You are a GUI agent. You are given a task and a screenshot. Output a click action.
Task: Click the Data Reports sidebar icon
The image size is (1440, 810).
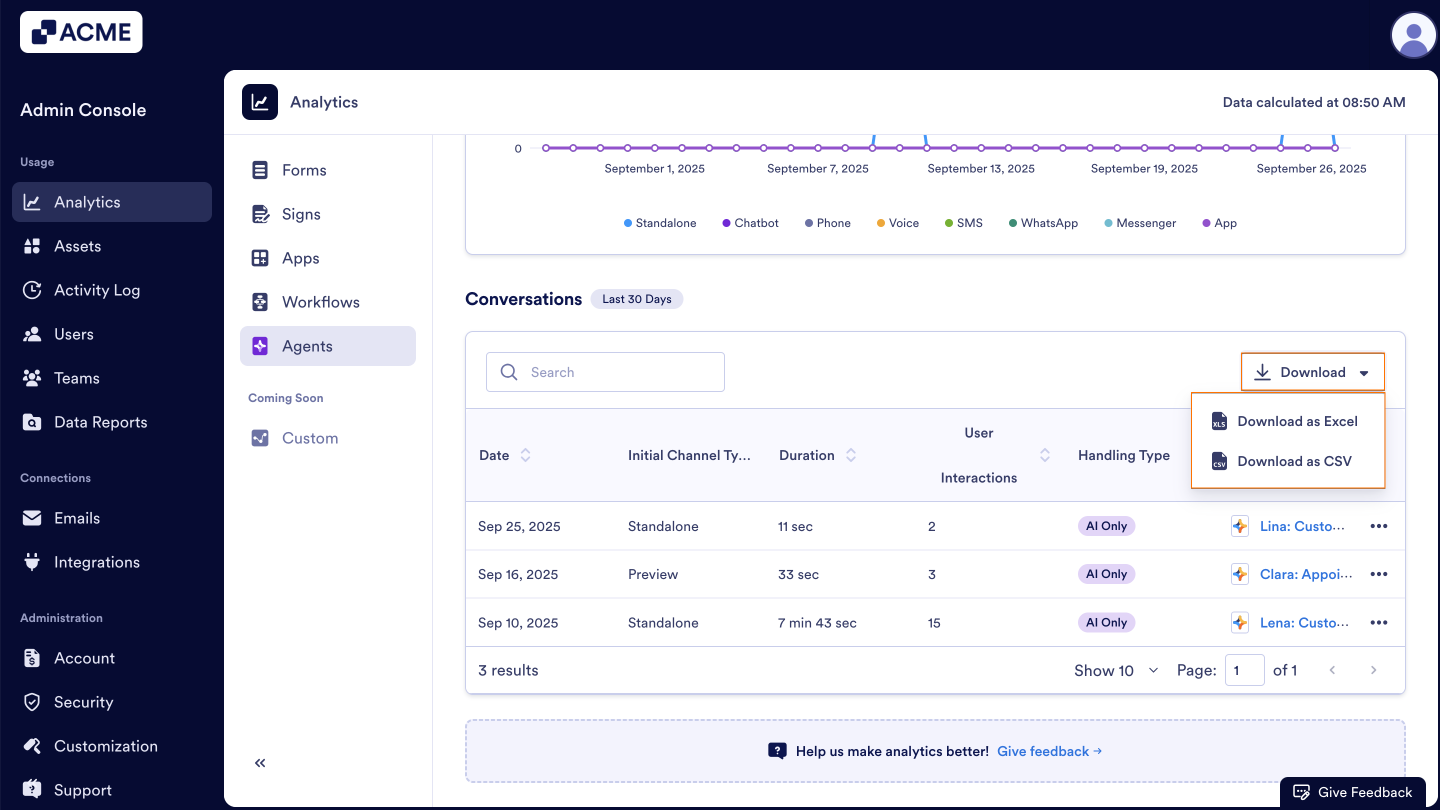(x=31, y=422)
